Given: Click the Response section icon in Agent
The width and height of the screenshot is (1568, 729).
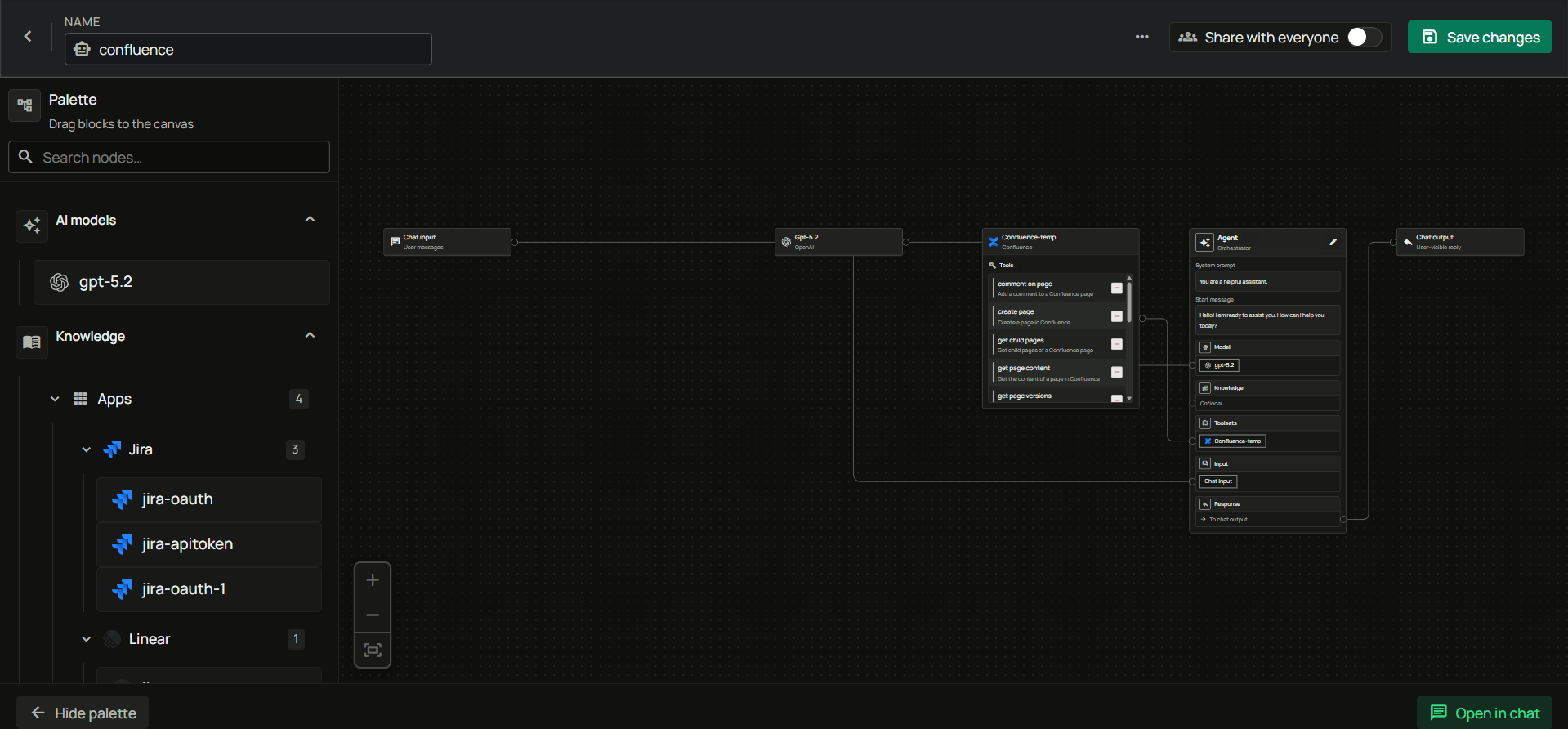Looking at the screenshot, I should 1205,504.
